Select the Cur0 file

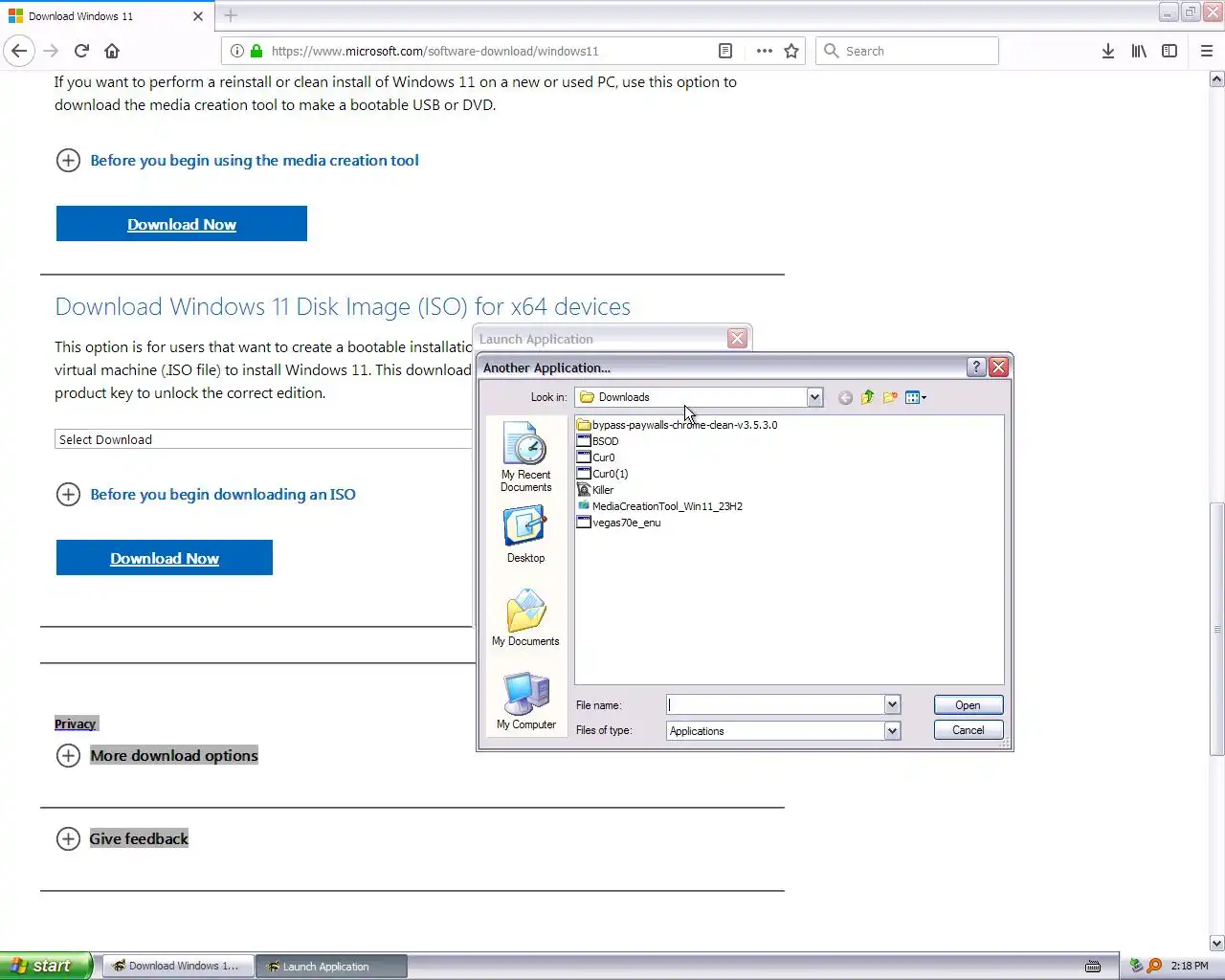596,457
